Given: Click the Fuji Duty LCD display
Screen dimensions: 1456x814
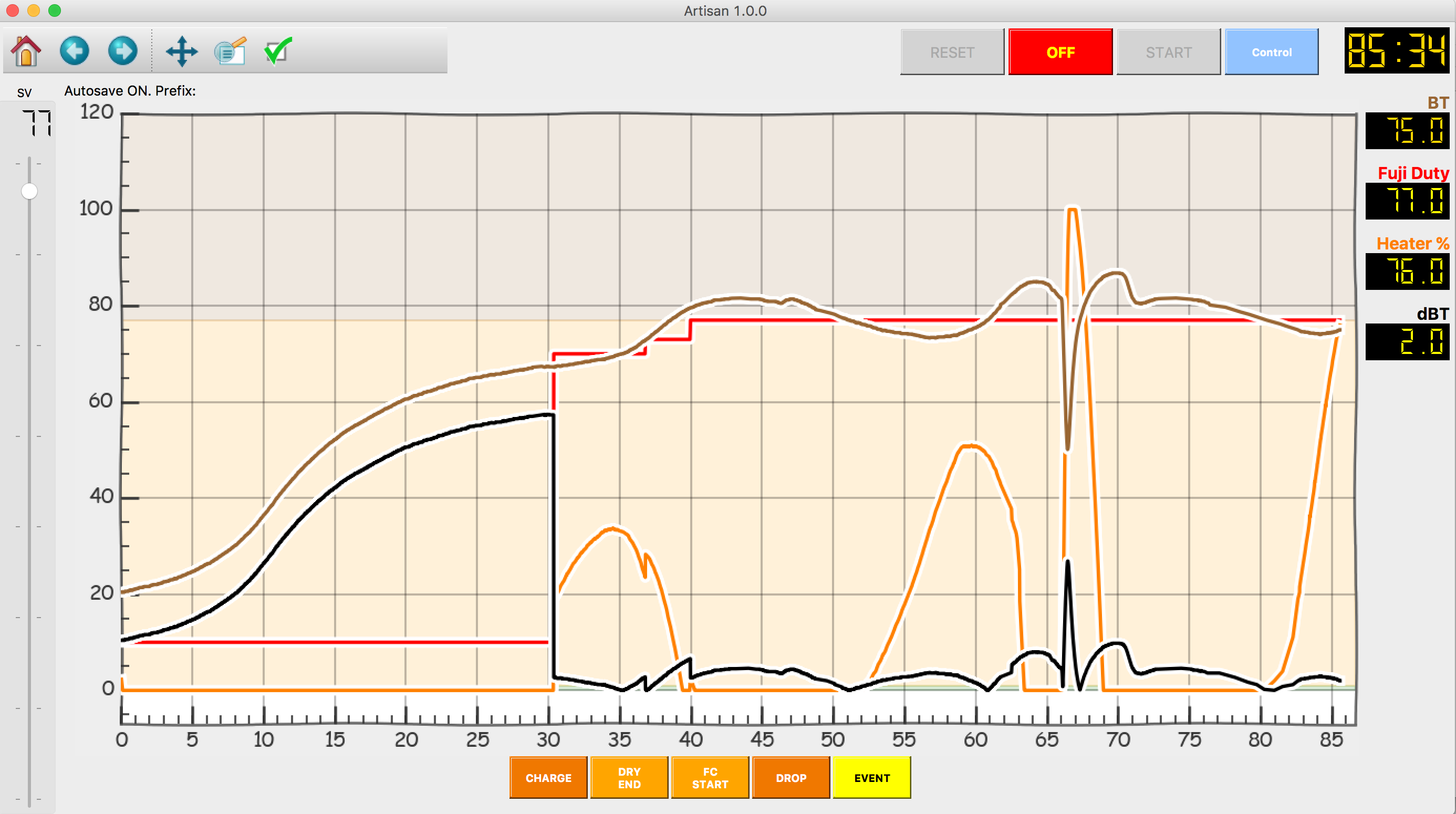Looking at the screenshot, I should click(1407, 201).
